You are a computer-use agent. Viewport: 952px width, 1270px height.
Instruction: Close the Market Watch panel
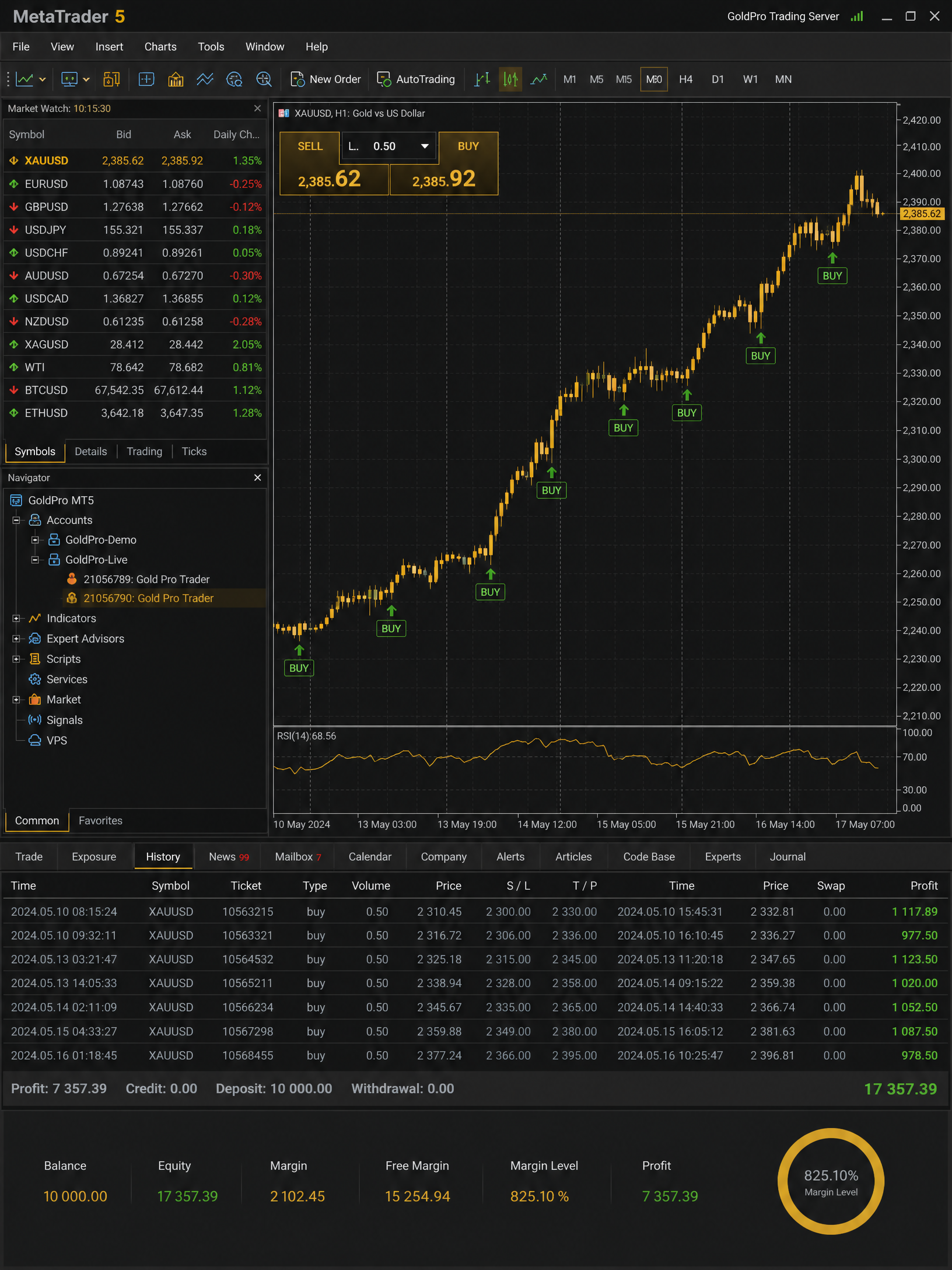(257, 109)
